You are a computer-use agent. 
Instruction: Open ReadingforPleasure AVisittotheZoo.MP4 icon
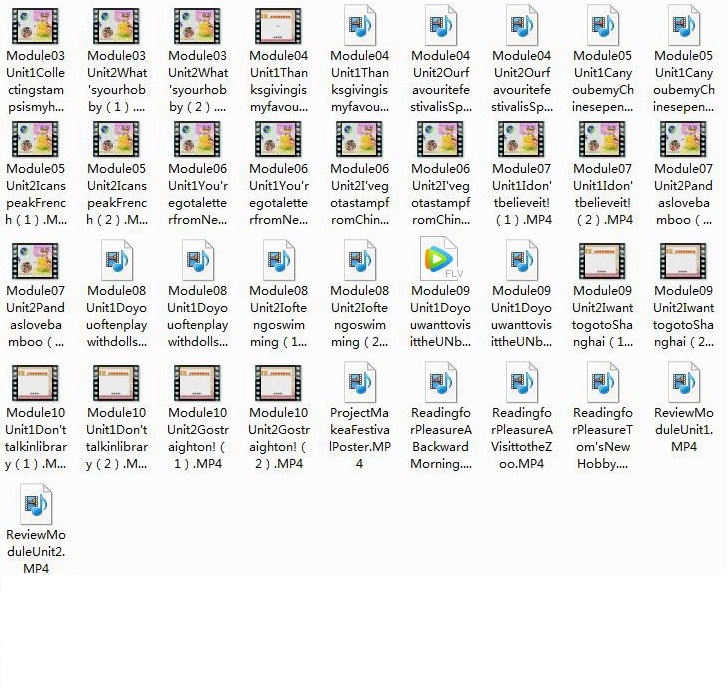pyautogui.click(x=521, y=383)
